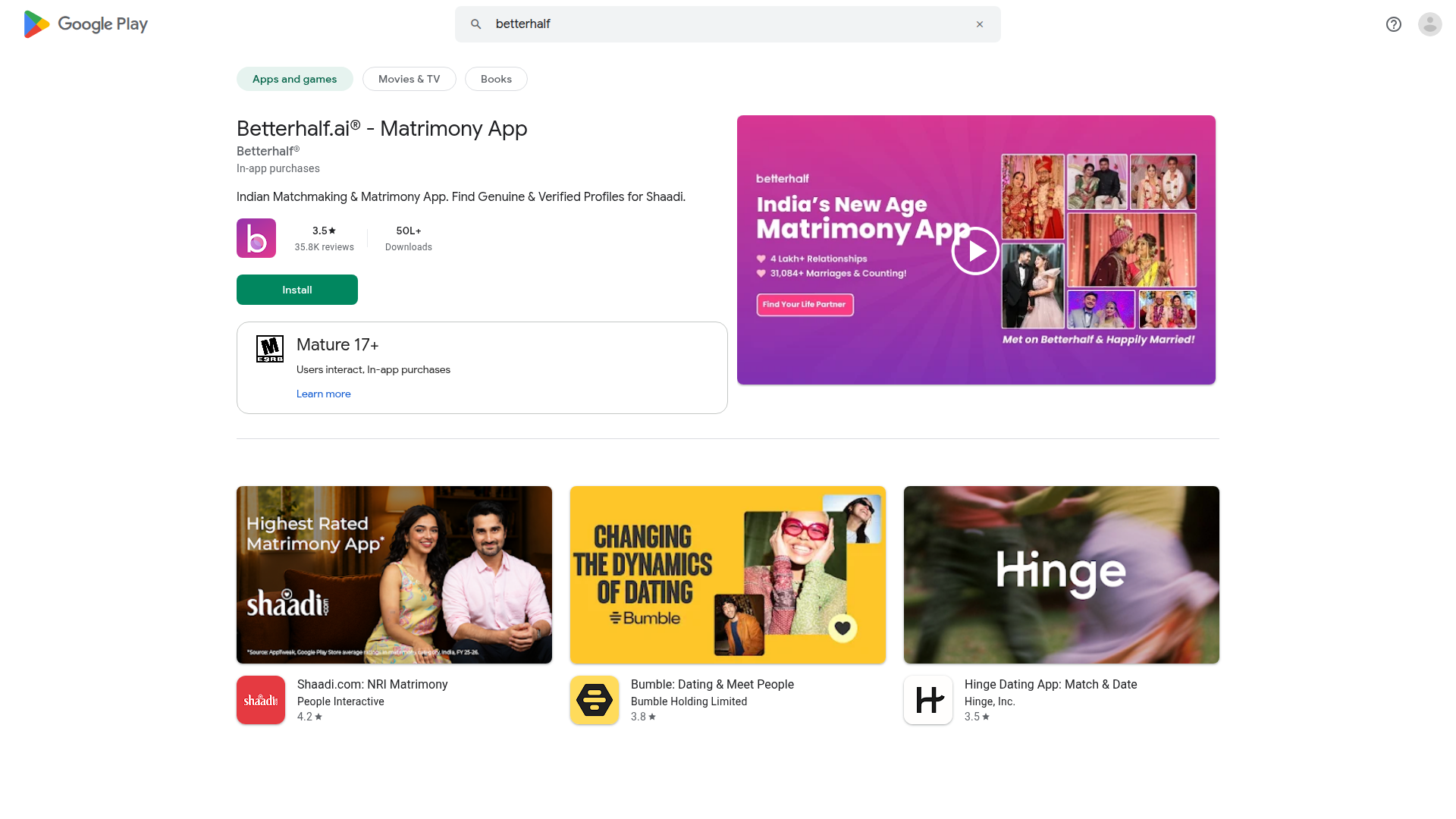Open Shaadi.com: NRI Matrimony listing title

pyautogui.click(x=372, y=684)
